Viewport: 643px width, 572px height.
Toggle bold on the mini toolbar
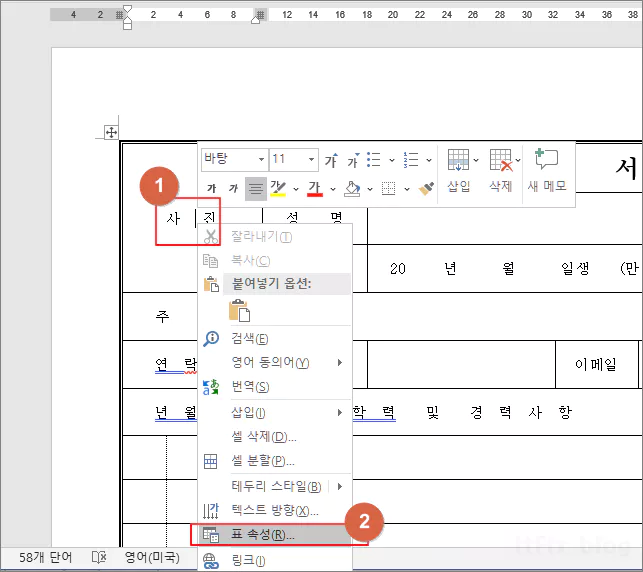pos(212,189)
